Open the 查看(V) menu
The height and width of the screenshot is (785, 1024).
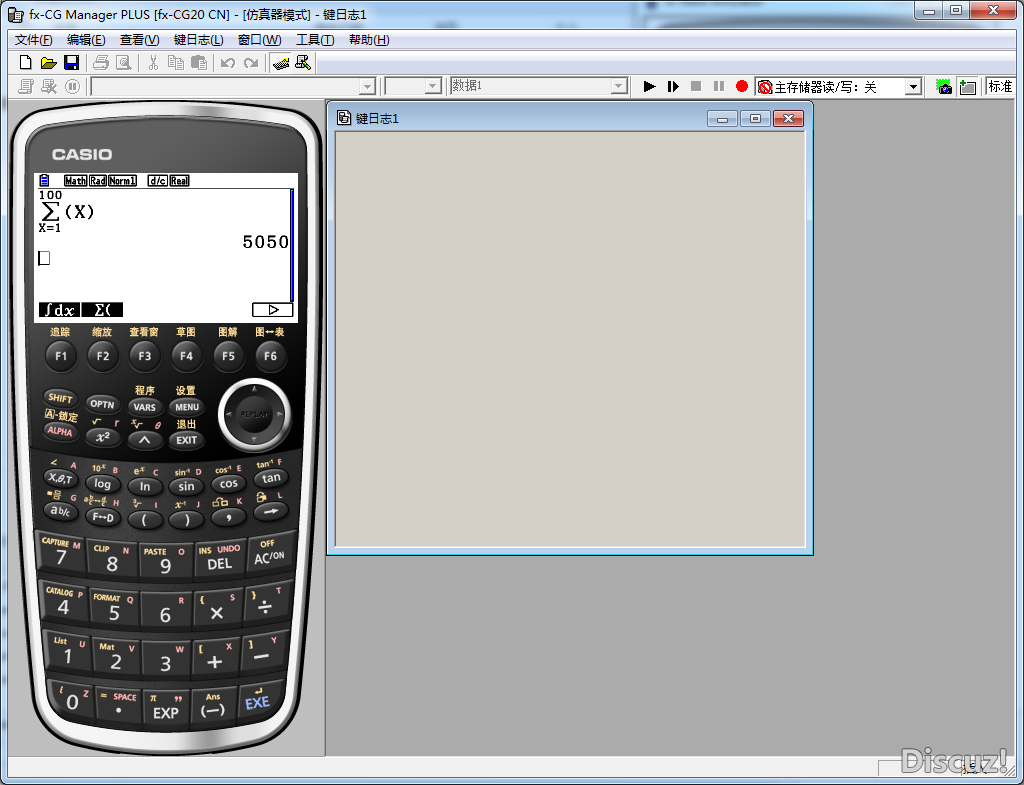[x=139, y=40]
